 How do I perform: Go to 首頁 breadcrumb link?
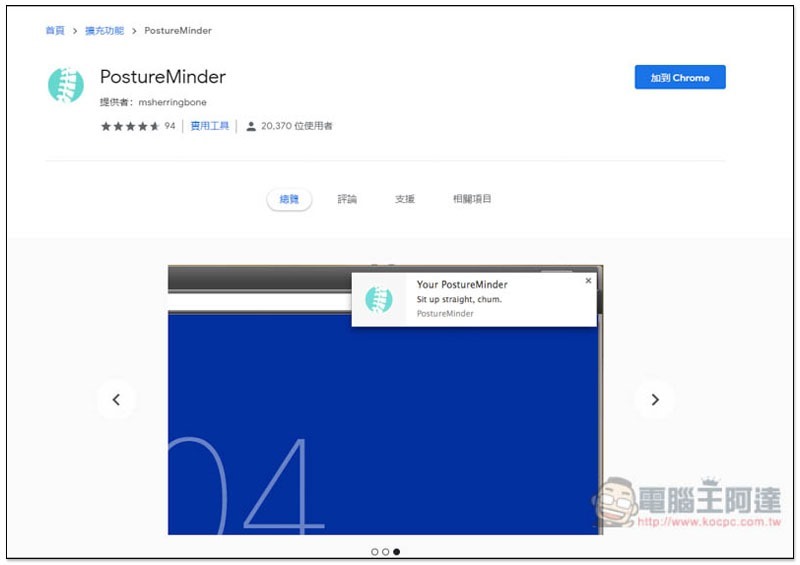[x=55, y=31]
